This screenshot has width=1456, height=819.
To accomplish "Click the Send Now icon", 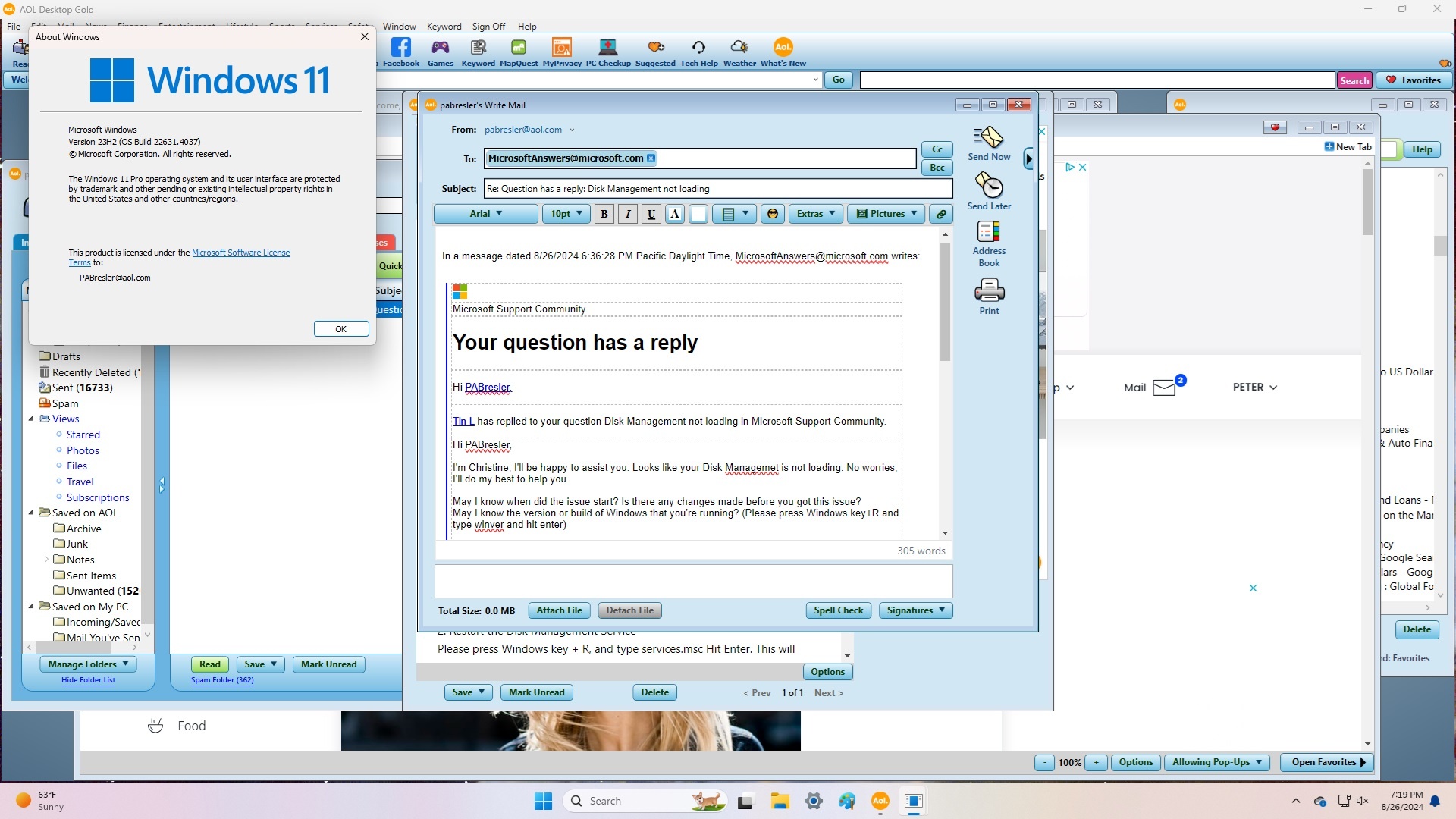I will tap(988, 137).
